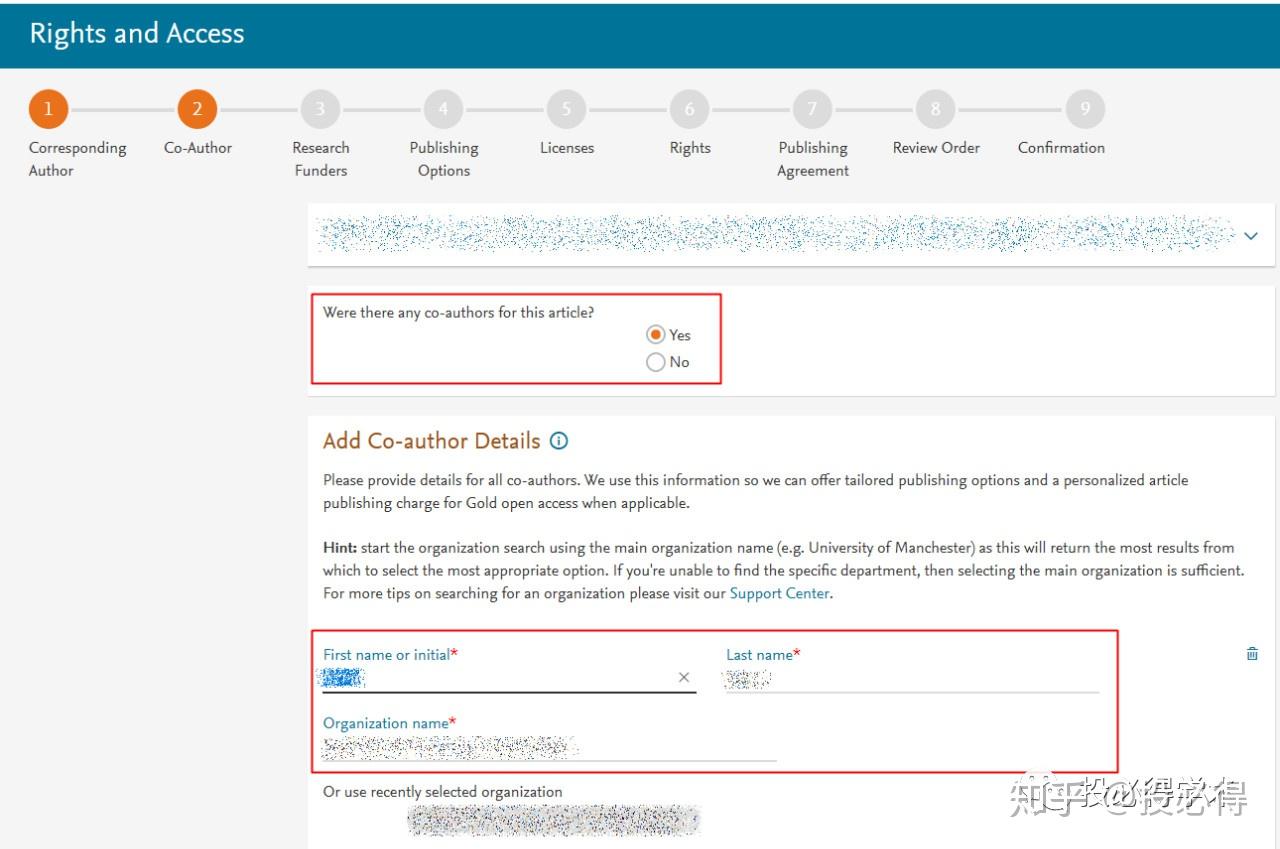Open step 4 Publishing Options

click(443, 109)
